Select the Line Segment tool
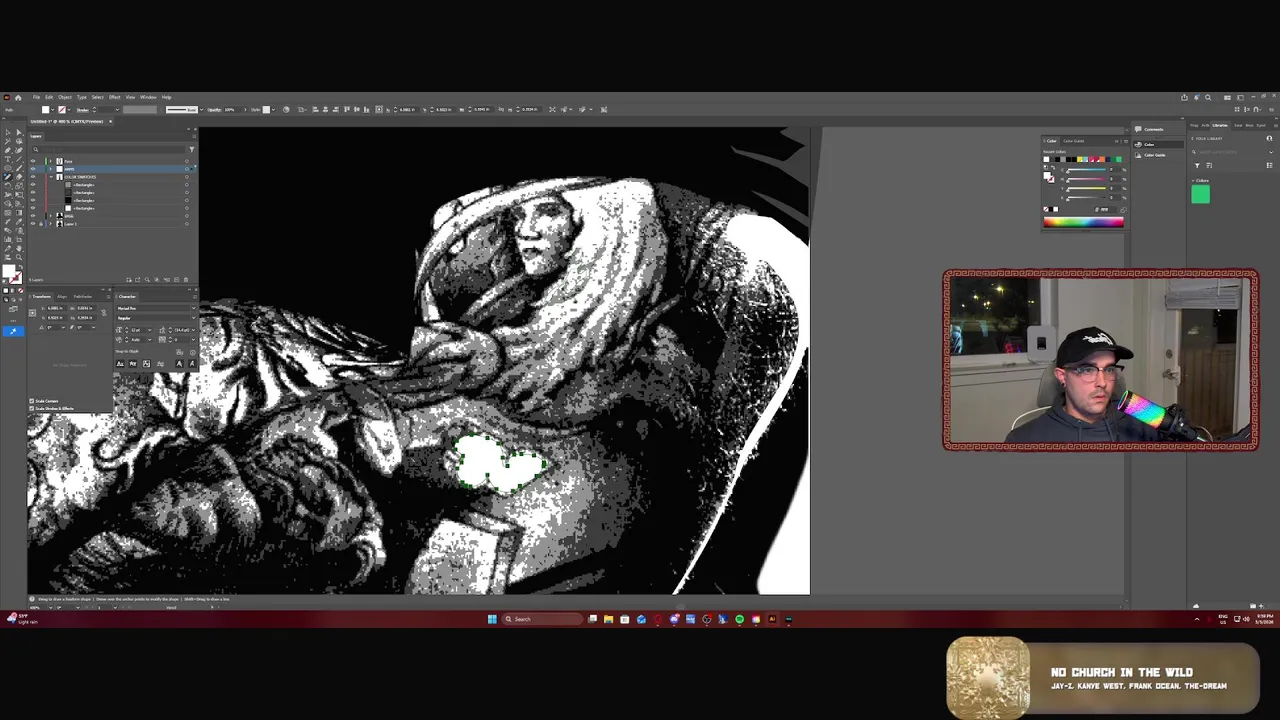 click(19, 159)
